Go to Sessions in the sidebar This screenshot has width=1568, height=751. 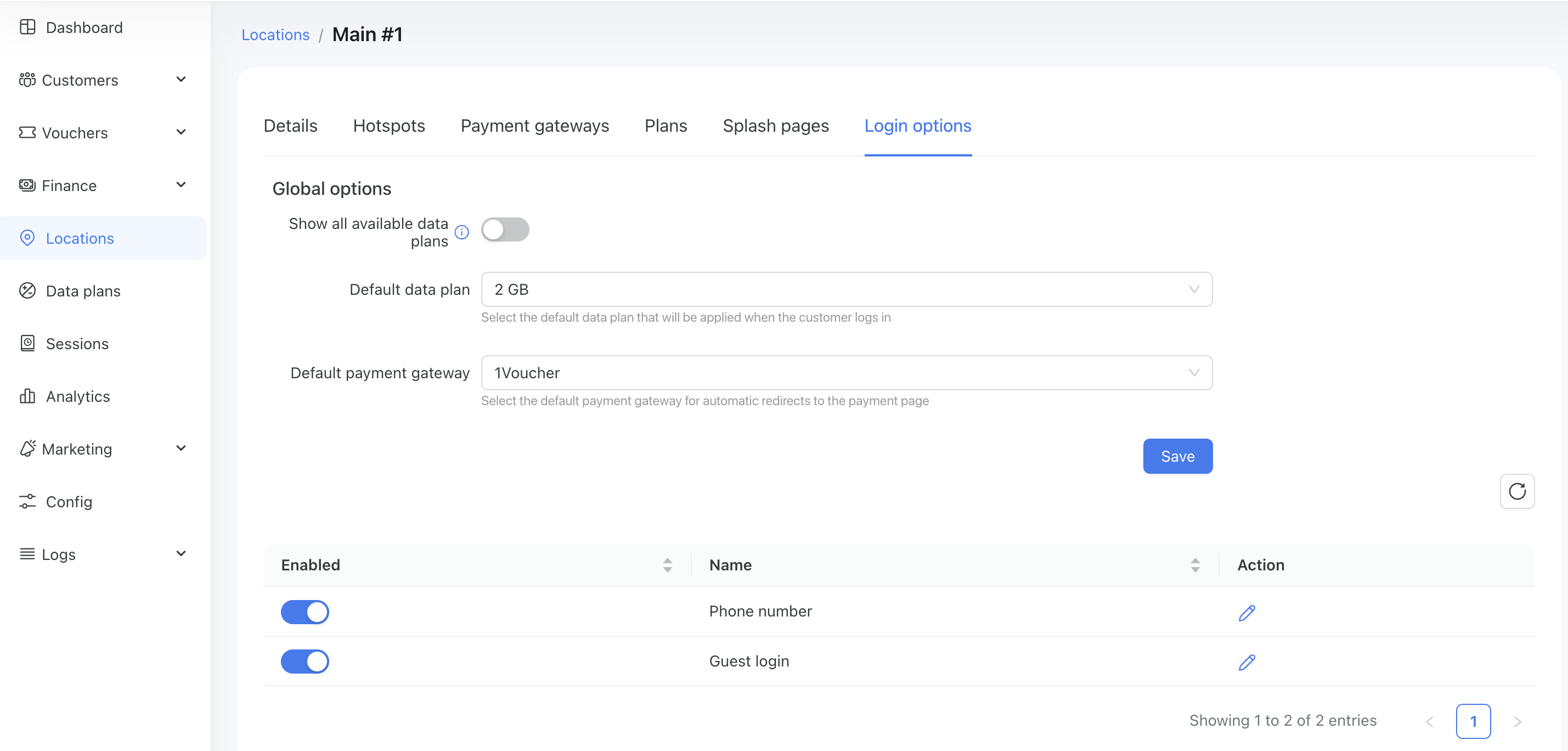(x=77, y=344)
